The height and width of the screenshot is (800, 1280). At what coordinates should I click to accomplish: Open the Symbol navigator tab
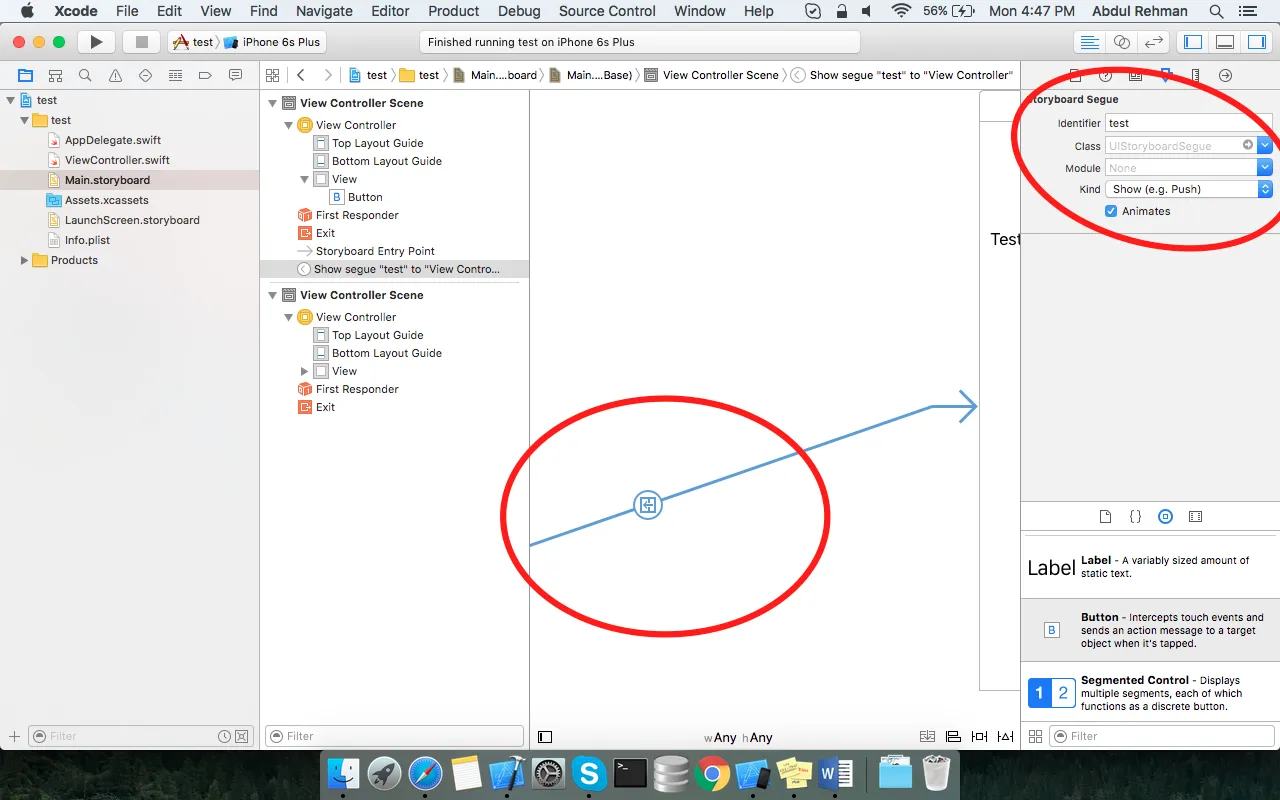click(x=55, y=75)
